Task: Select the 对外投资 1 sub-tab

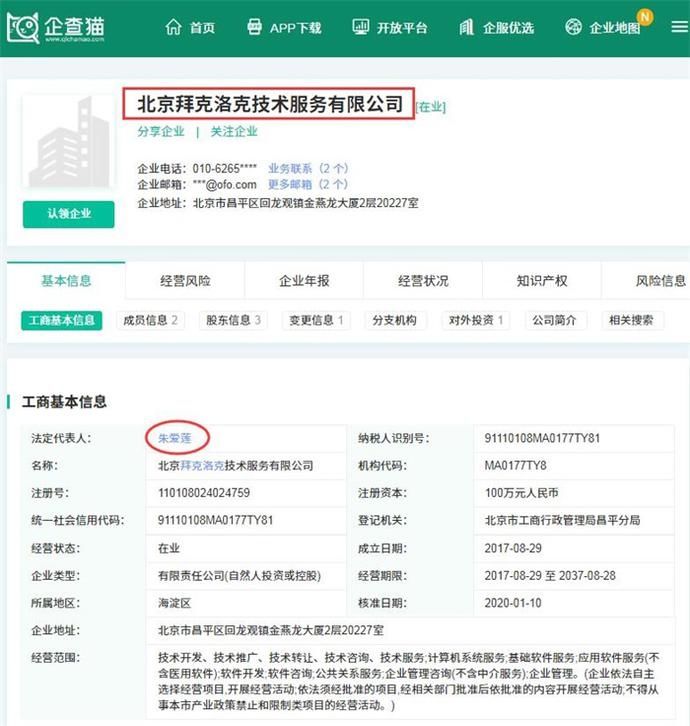Action: pyautogui.click(x=476, y=320)
